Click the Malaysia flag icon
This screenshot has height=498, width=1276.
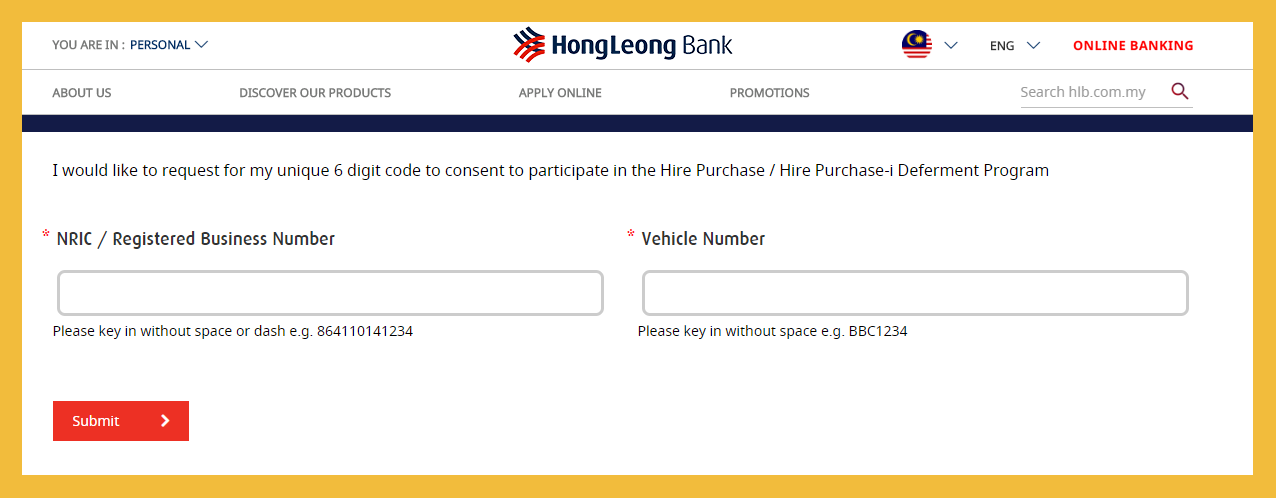pos(916,45)
